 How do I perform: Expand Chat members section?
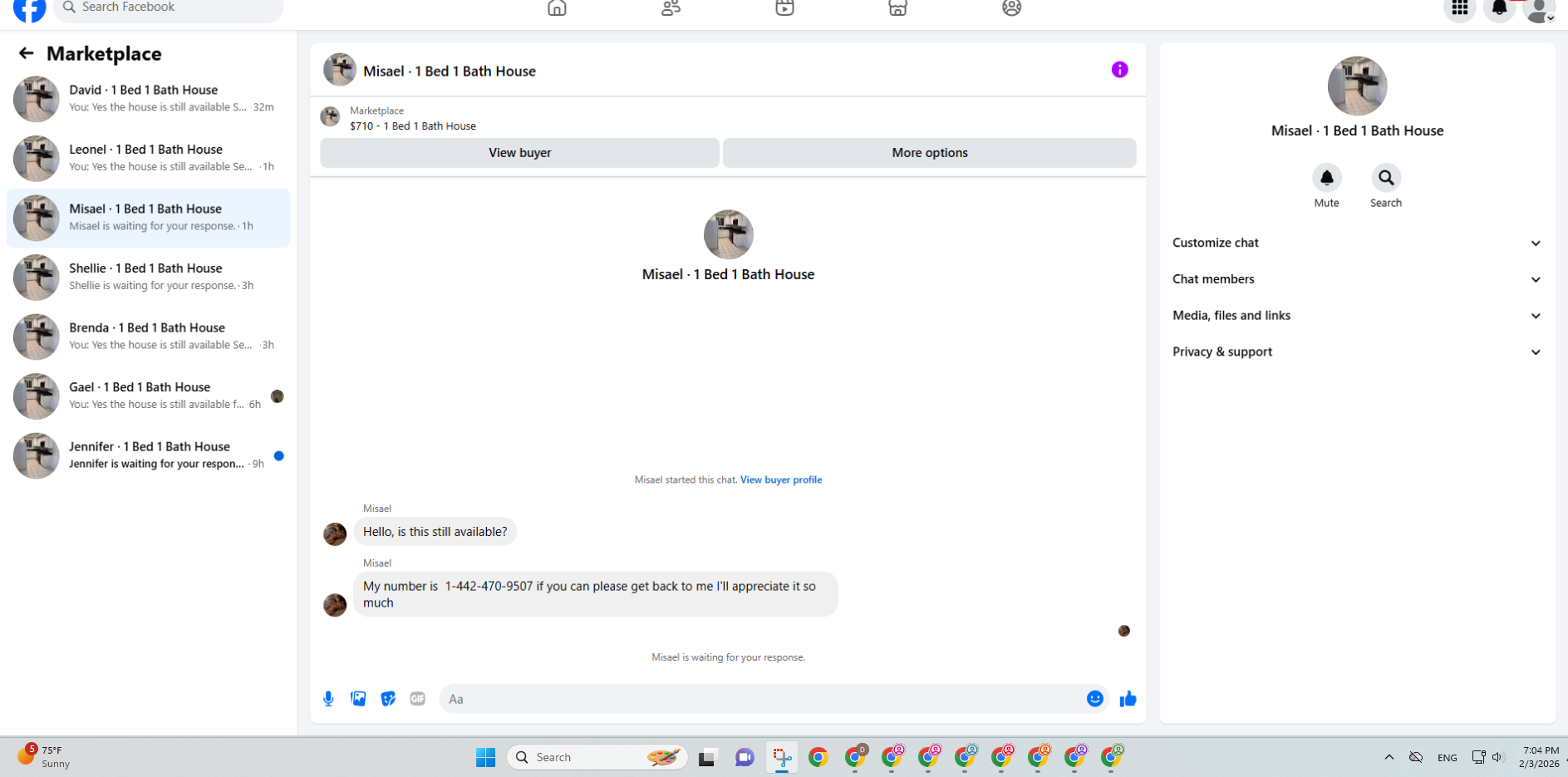pos(1357,279)
